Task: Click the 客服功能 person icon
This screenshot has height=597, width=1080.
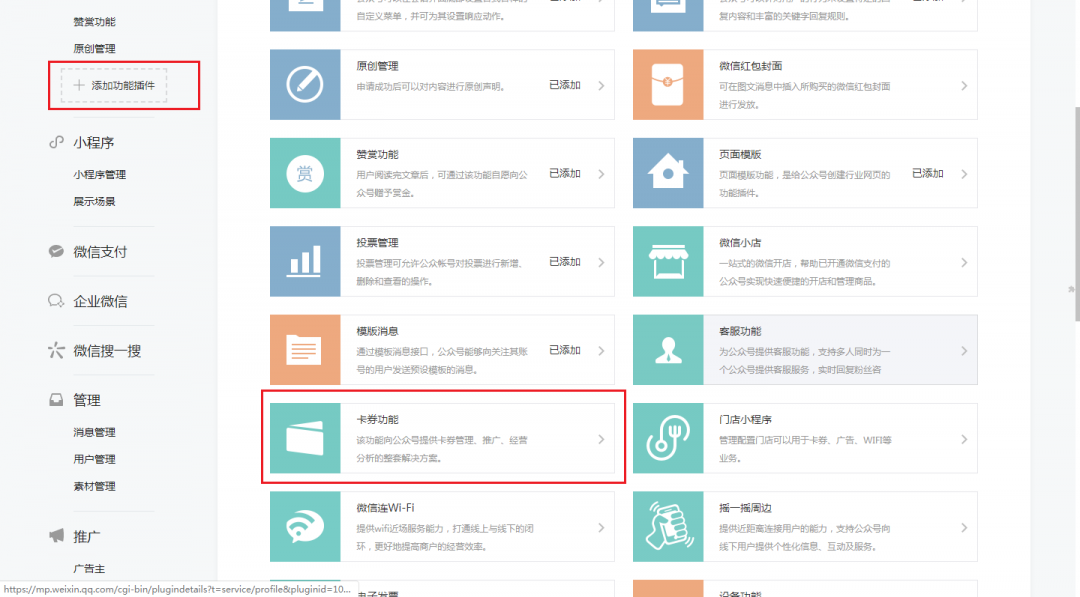Action: coord(668,351)
